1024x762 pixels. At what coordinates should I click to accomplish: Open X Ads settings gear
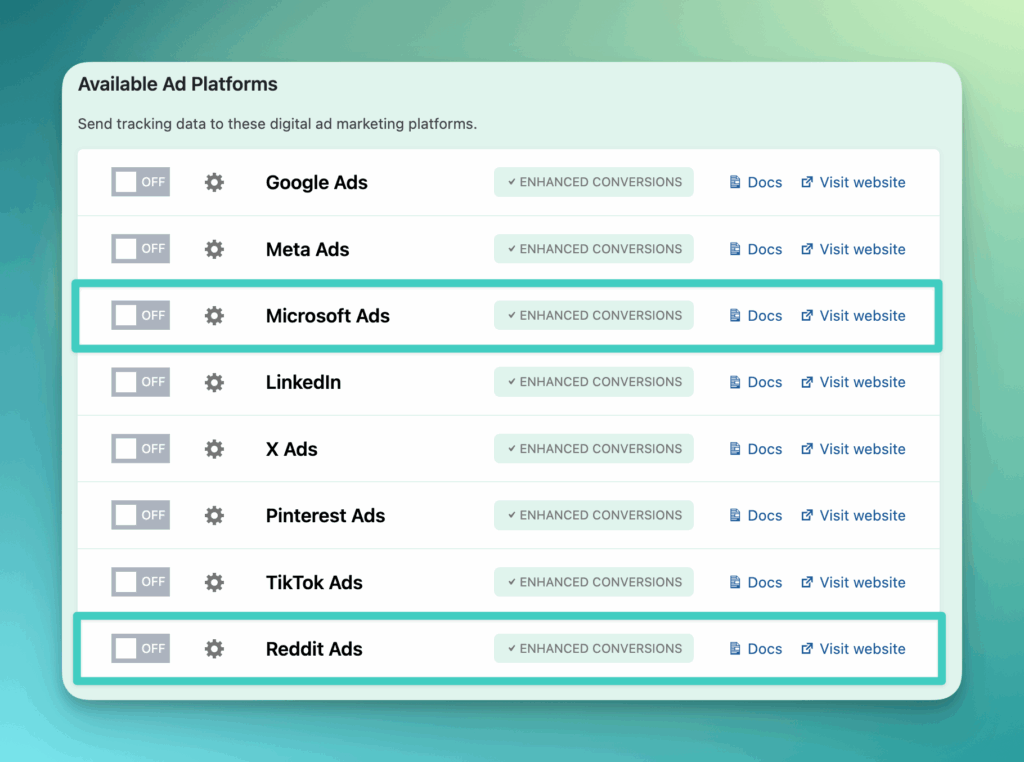click(x=214, y=449)
